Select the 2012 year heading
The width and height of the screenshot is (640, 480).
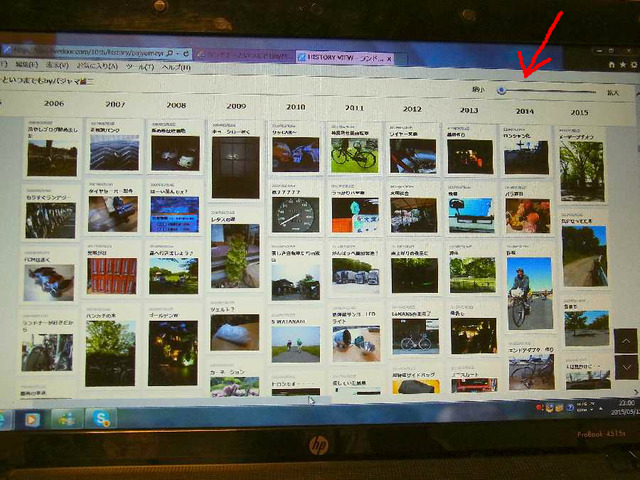pyautogui.click(x=412, y=109)
